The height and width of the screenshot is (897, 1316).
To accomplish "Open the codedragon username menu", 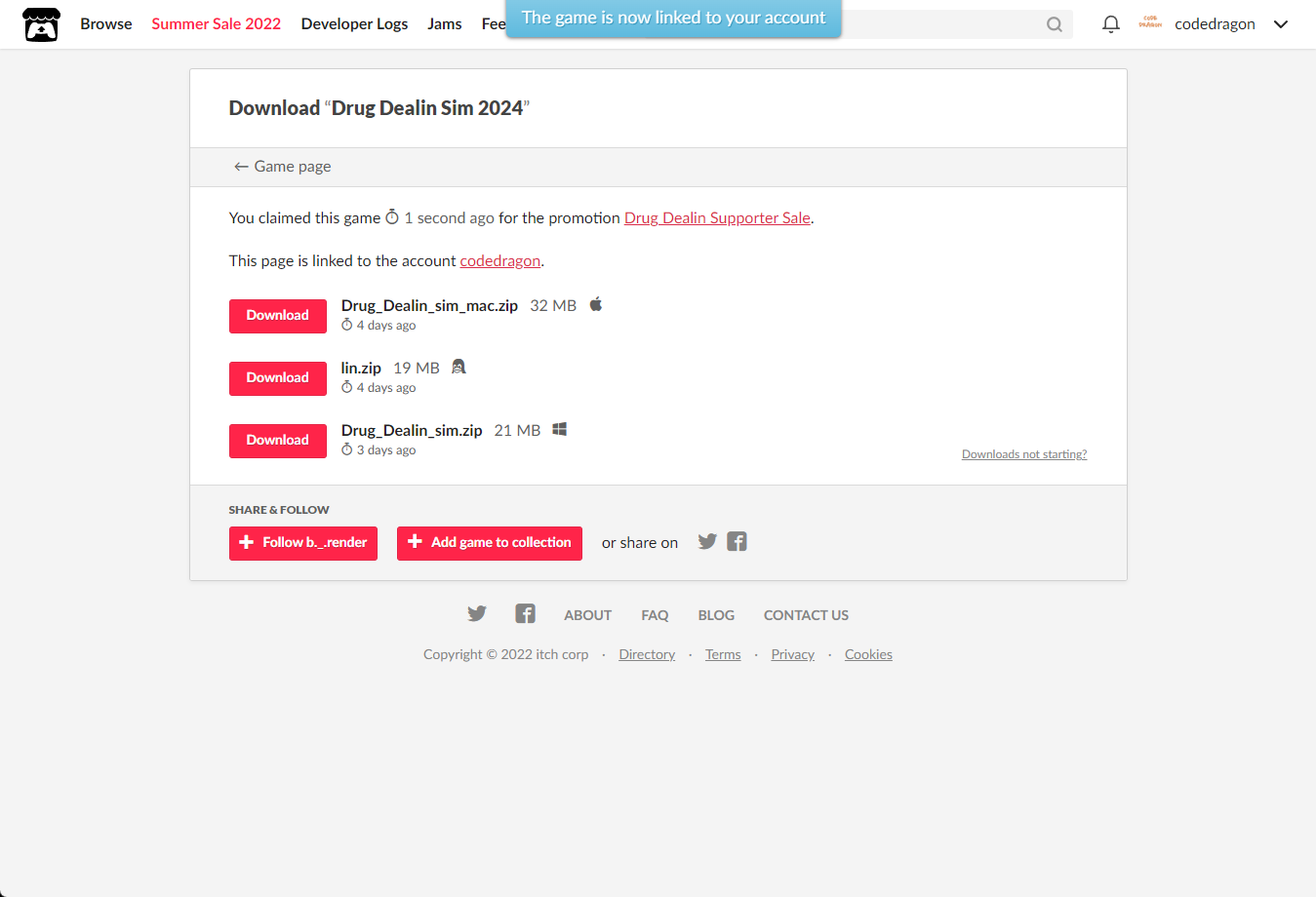I will coord(1215,24).
